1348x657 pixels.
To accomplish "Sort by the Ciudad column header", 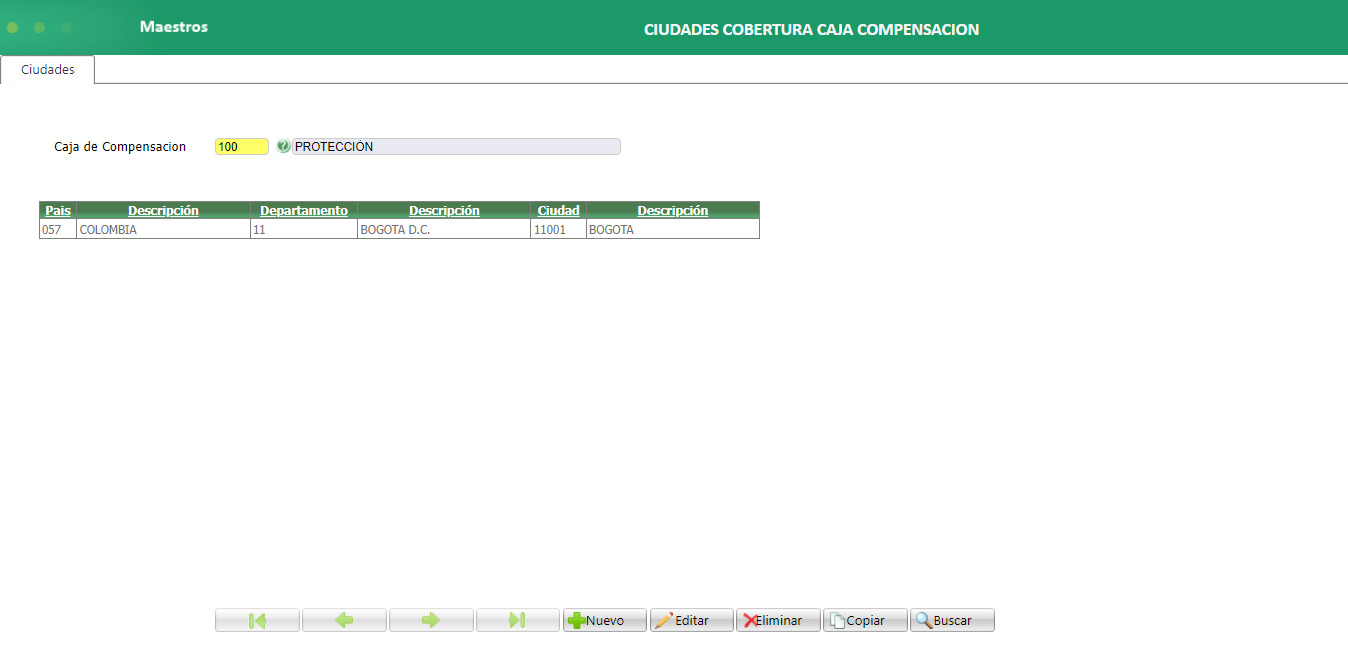I will 558,210.
